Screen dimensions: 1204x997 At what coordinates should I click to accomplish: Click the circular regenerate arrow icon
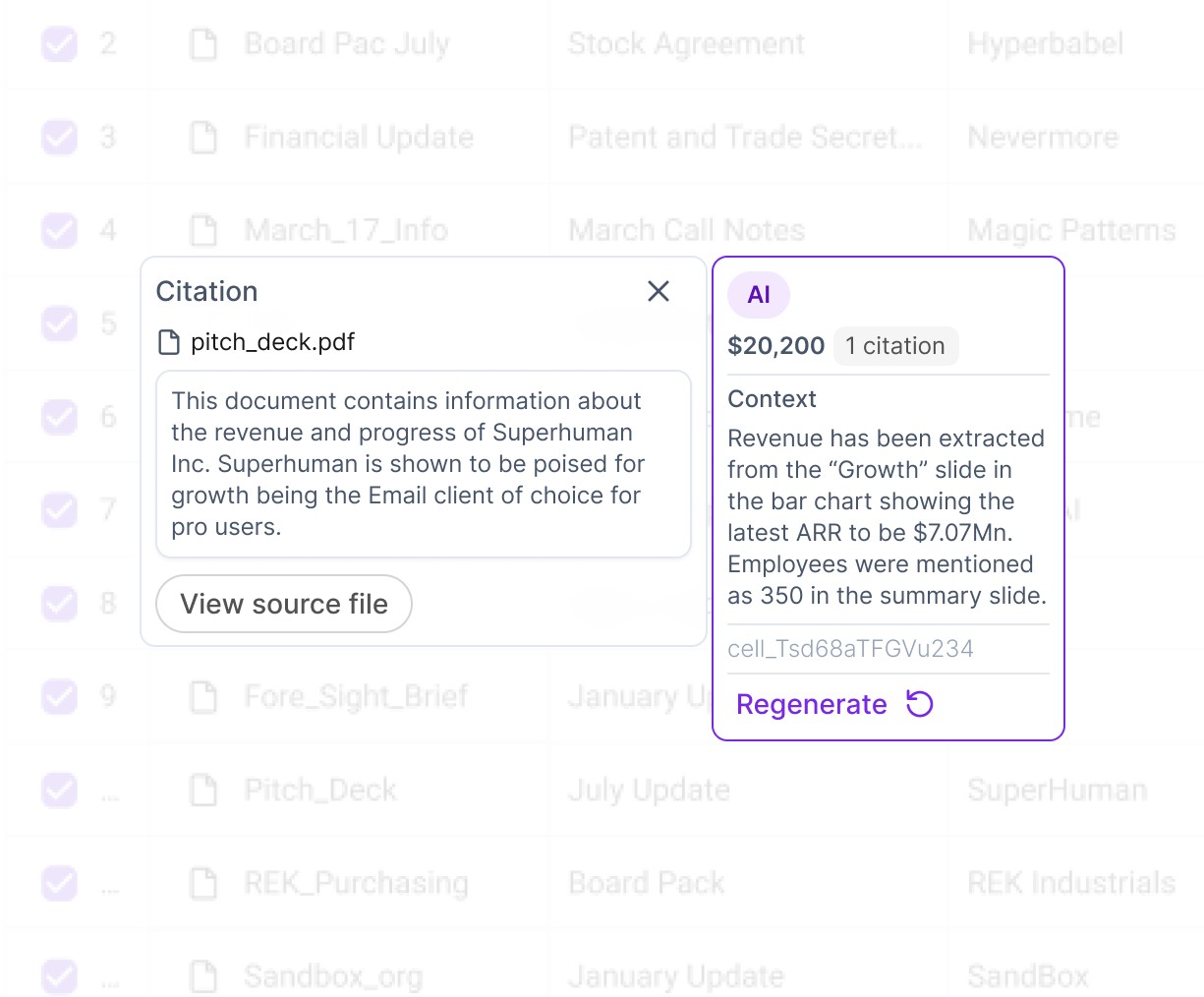(x=919, y=704)
